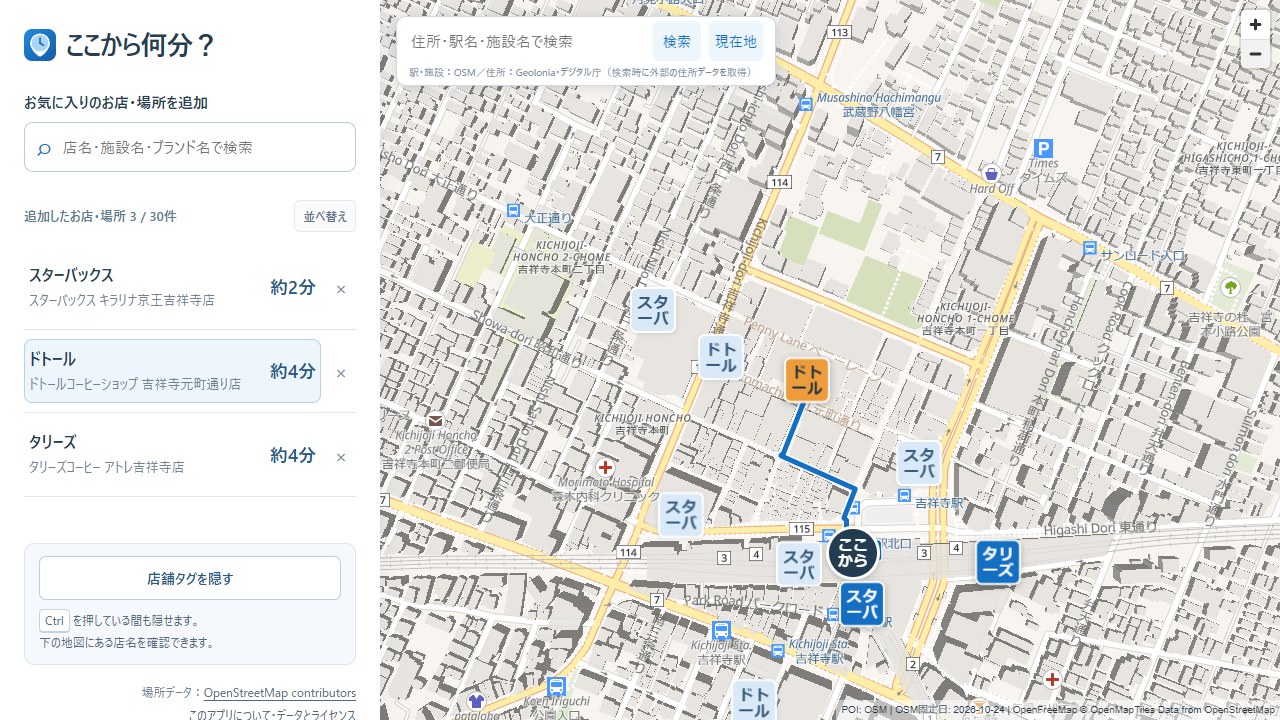This screenshot has height=720, width=1280.
Task: Remove タリーズ from the list
Action: (x=341, y=457)
